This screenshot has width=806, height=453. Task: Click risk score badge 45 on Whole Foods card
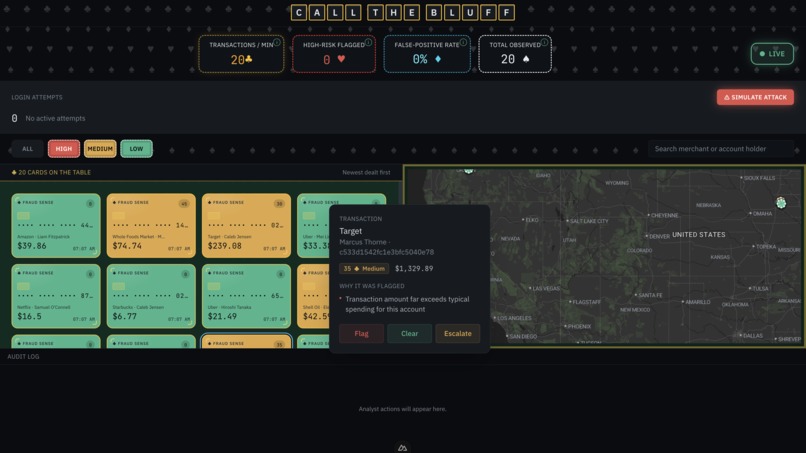[184, 204]
